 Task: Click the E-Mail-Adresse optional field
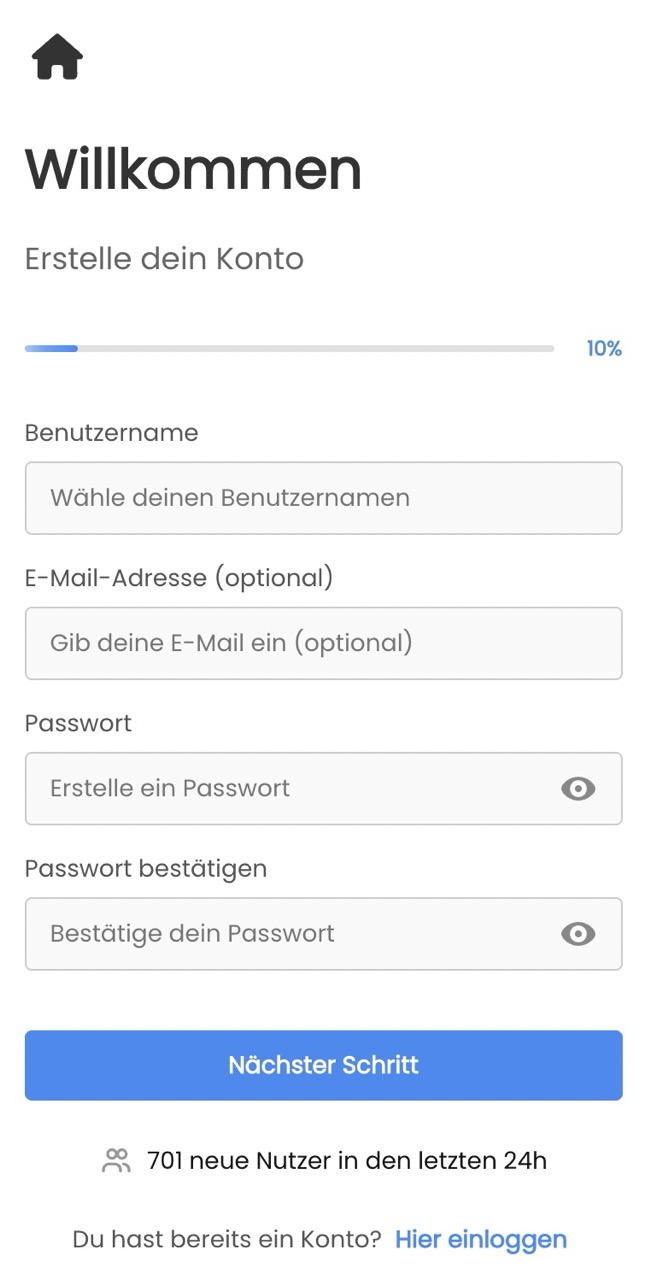324,643
